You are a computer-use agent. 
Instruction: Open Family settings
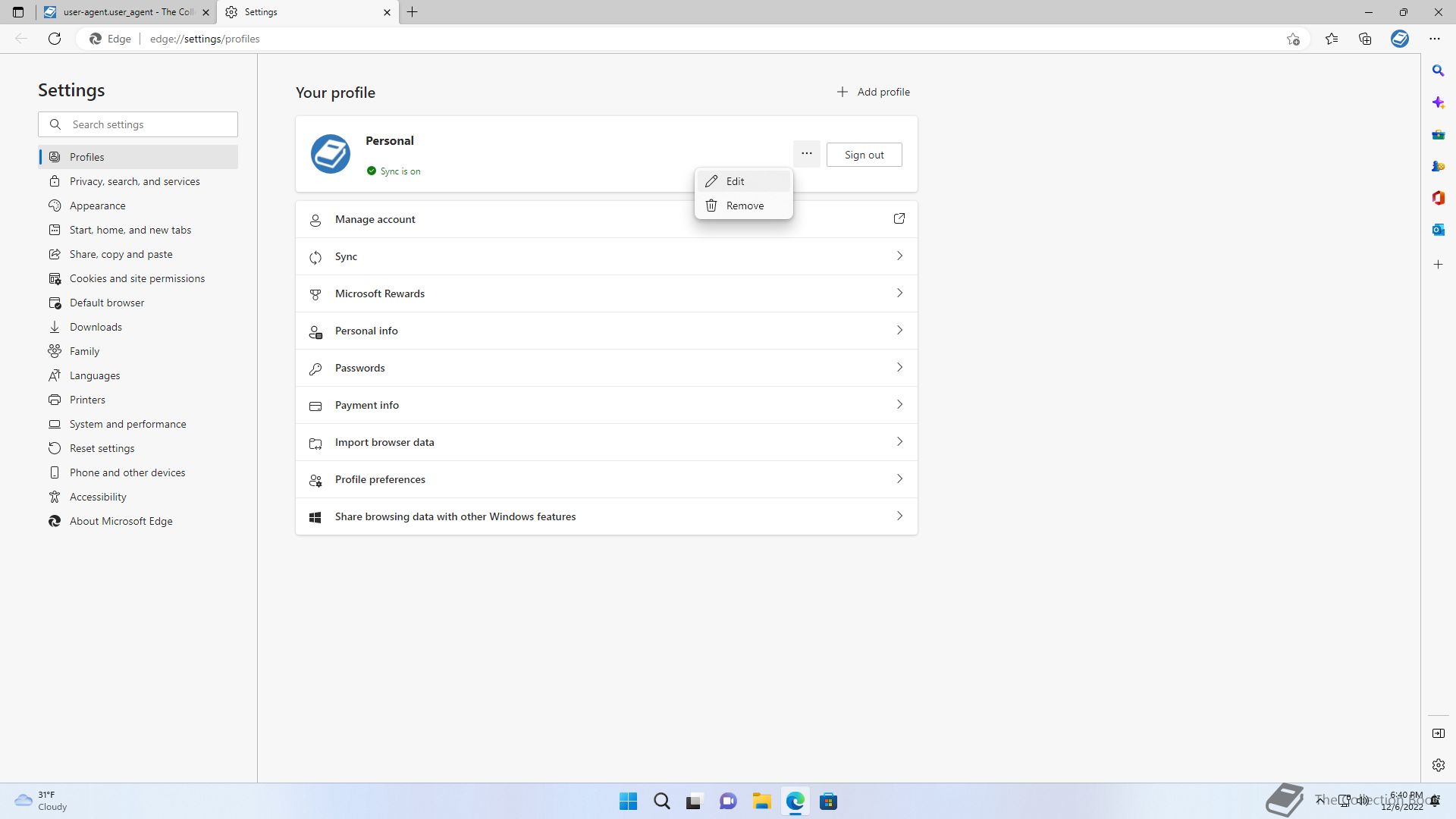coord(138,351)
